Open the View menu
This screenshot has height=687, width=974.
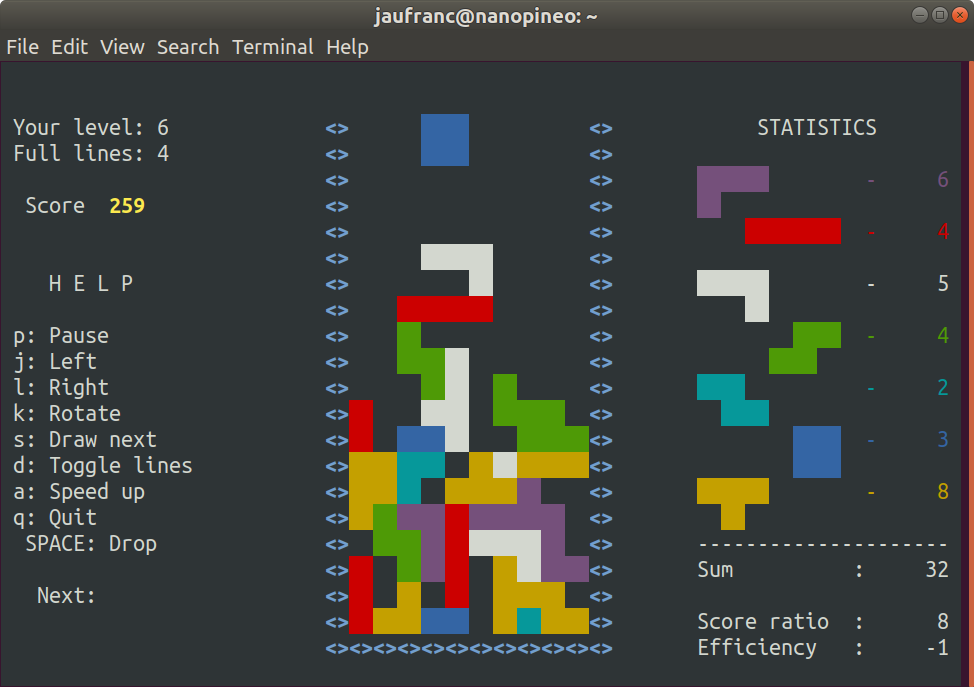(x=122, y=47)
